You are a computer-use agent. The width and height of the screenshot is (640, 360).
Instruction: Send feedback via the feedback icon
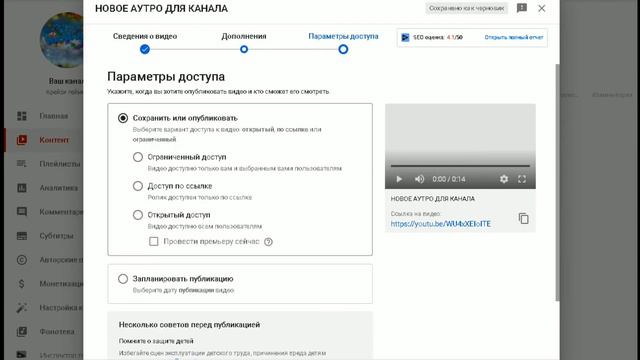(522, 8)
